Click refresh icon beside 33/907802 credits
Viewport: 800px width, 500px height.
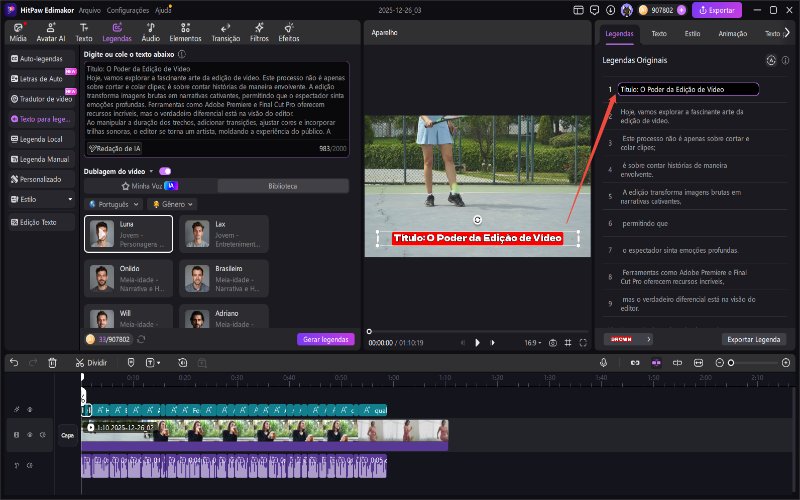point(141,339)
